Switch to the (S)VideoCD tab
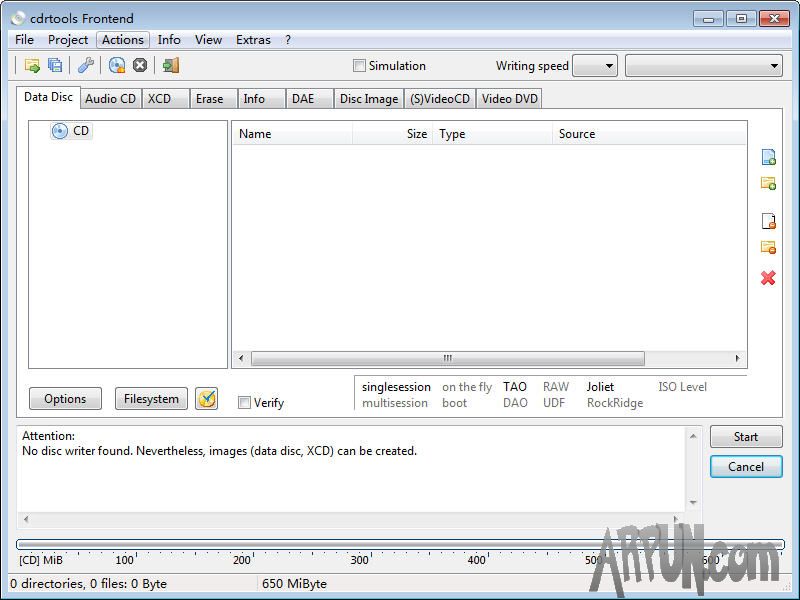 pyautogui.click(x=440, y=98)
